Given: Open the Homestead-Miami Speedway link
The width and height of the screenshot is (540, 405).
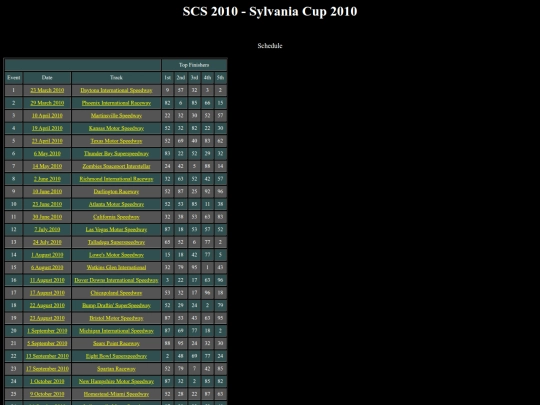Looking at the screenshot, I should point(116,394).
